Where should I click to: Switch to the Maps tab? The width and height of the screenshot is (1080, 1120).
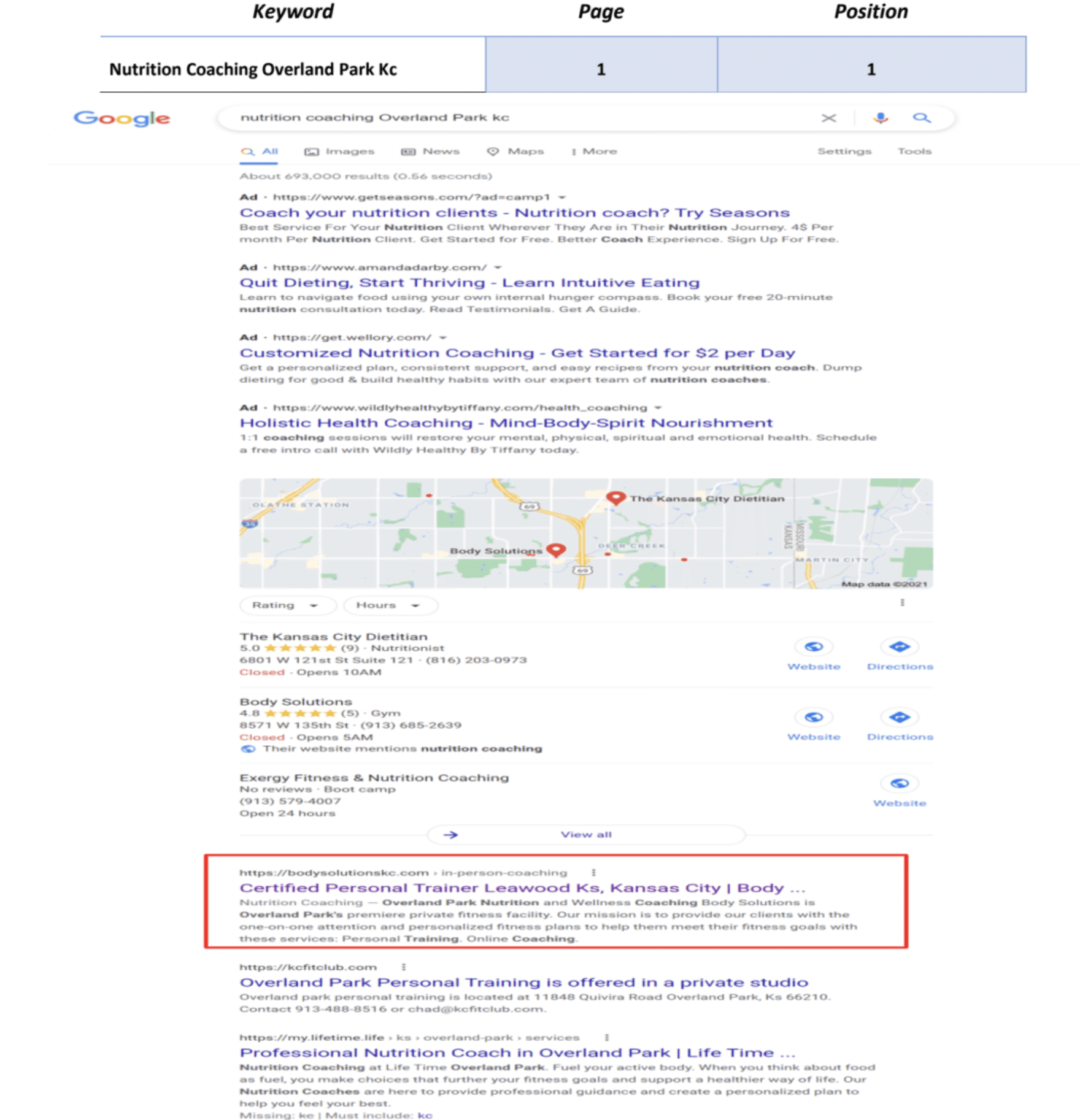coord(515,152)
